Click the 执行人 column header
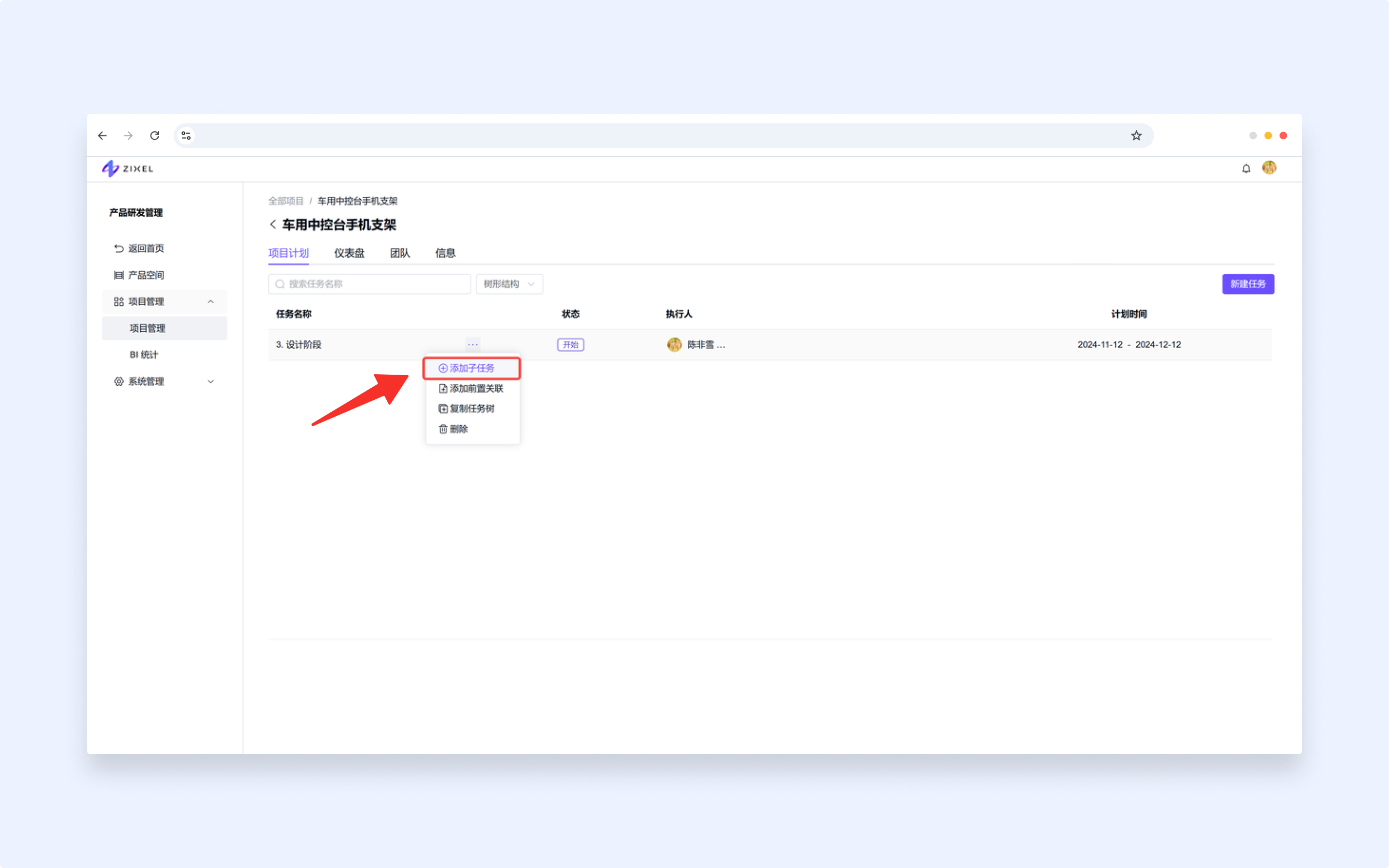The height and width of the screenshot is (868, 1389). [679, 314]
